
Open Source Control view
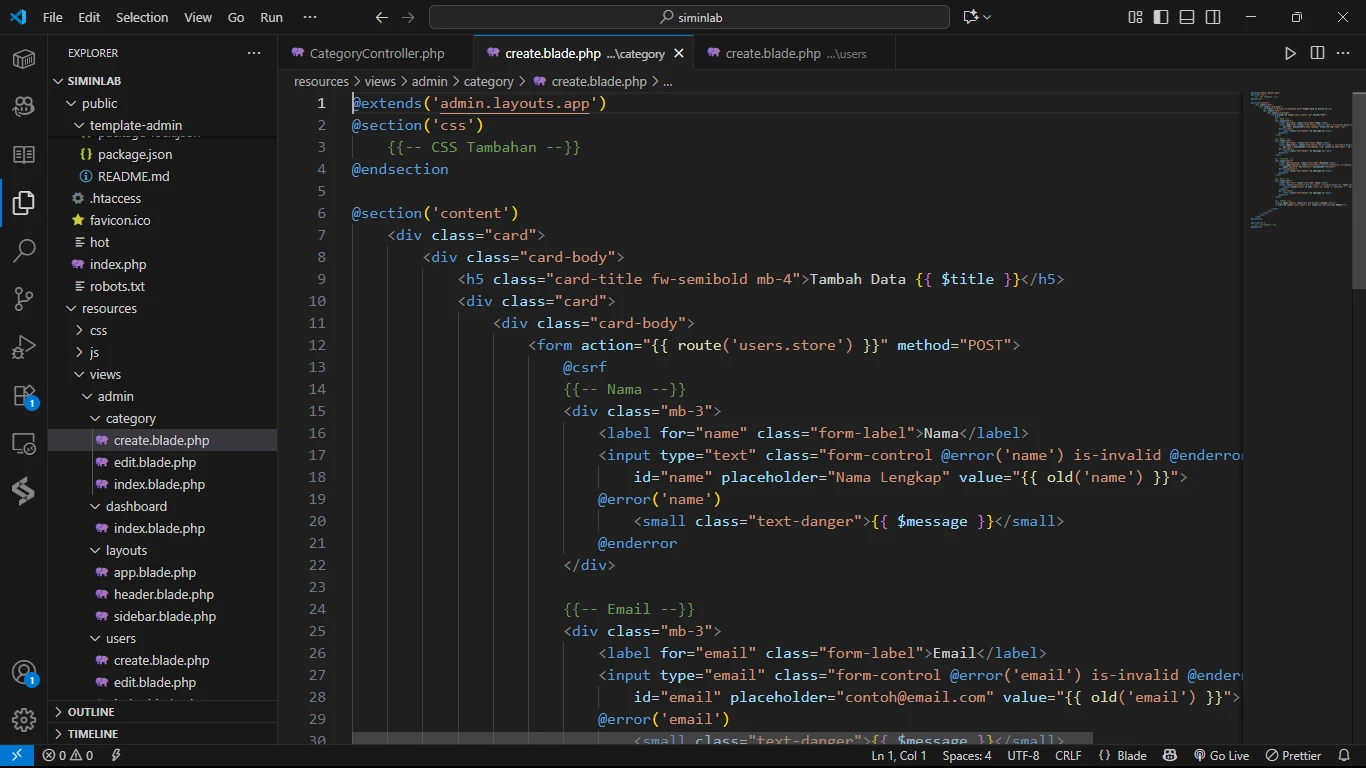pos(24,299)
